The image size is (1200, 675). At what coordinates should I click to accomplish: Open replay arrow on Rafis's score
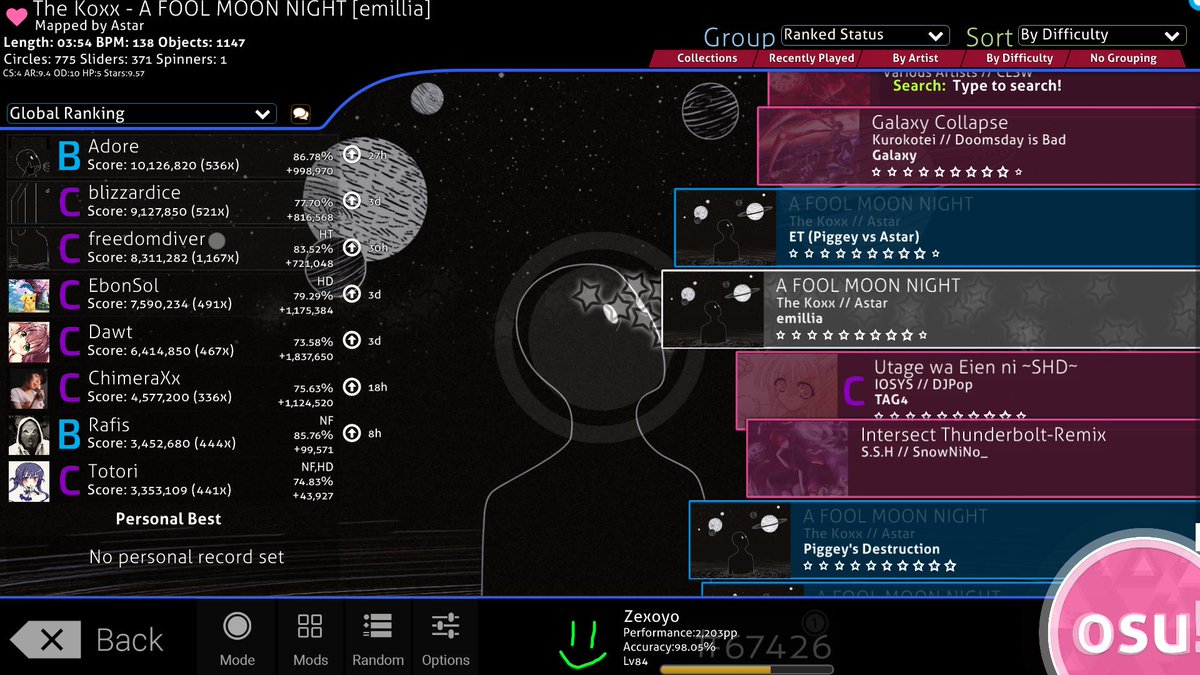tap(351, 433)
